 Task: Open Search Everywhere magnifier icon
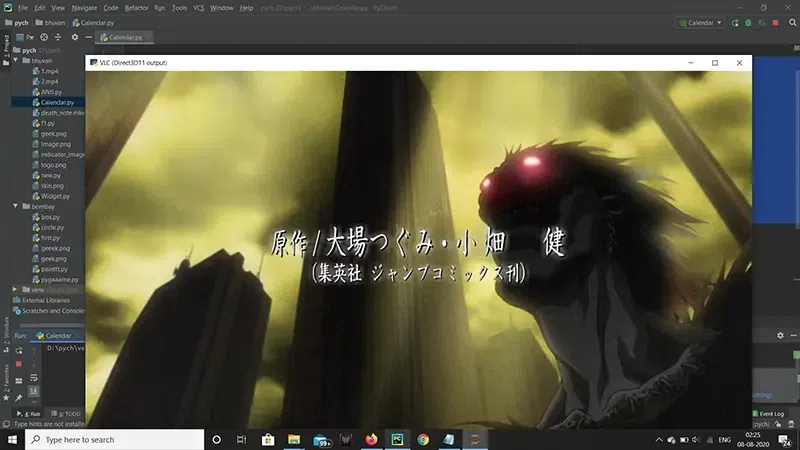coord(792,23)
